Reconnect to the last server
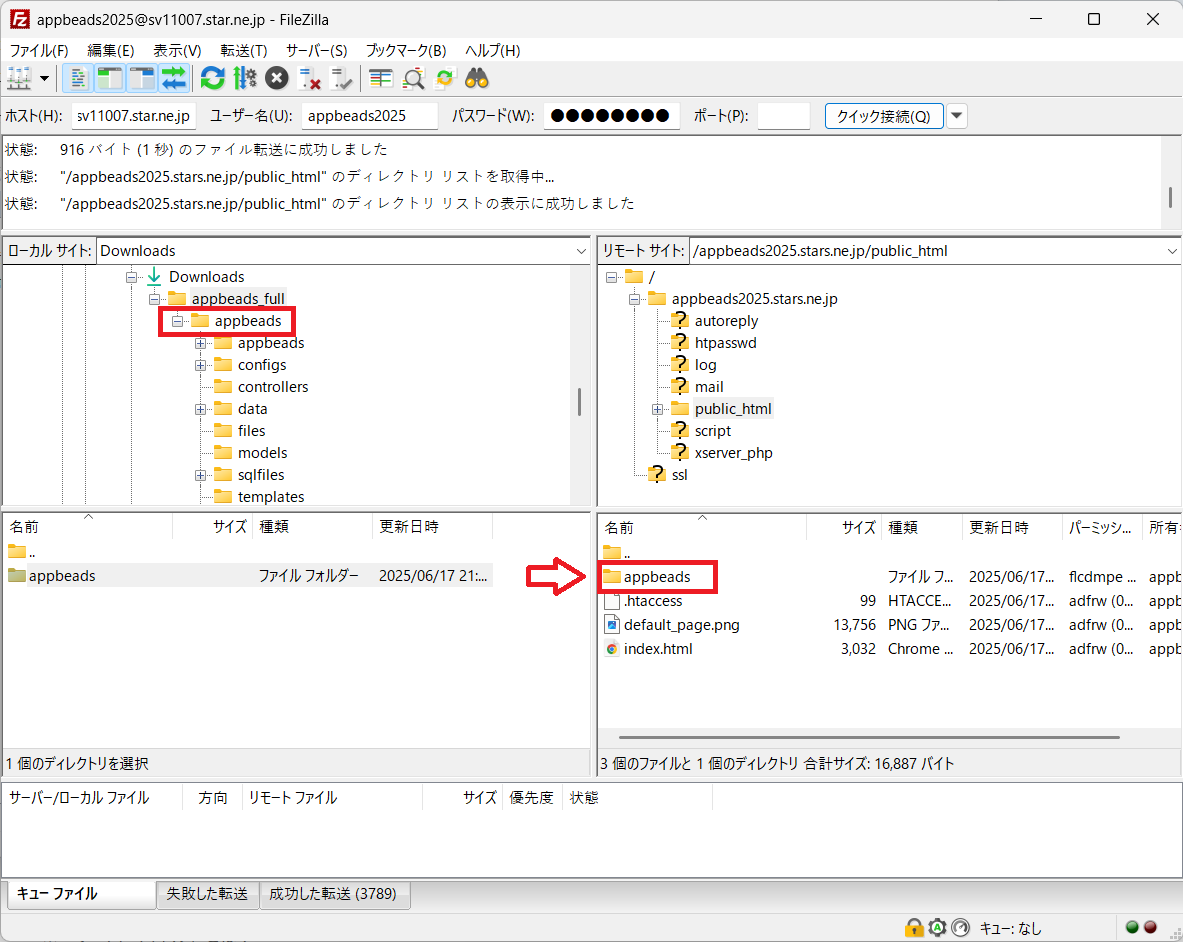This screenshot has height=942, width=1183. click(342, 78)
